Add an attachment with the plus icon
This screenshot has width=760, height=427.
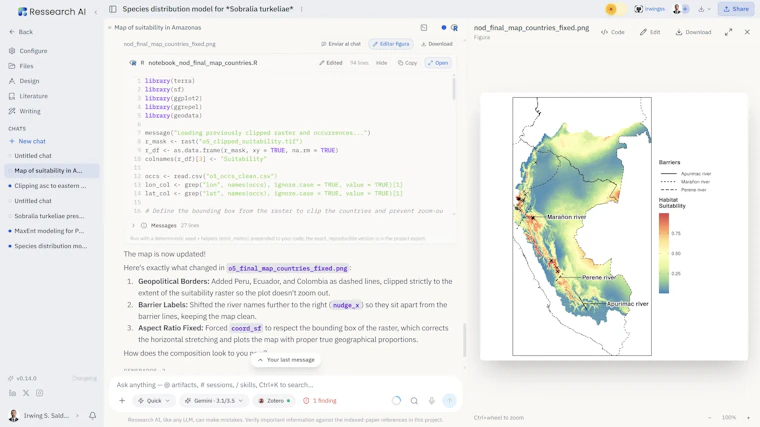click(122, 401)
